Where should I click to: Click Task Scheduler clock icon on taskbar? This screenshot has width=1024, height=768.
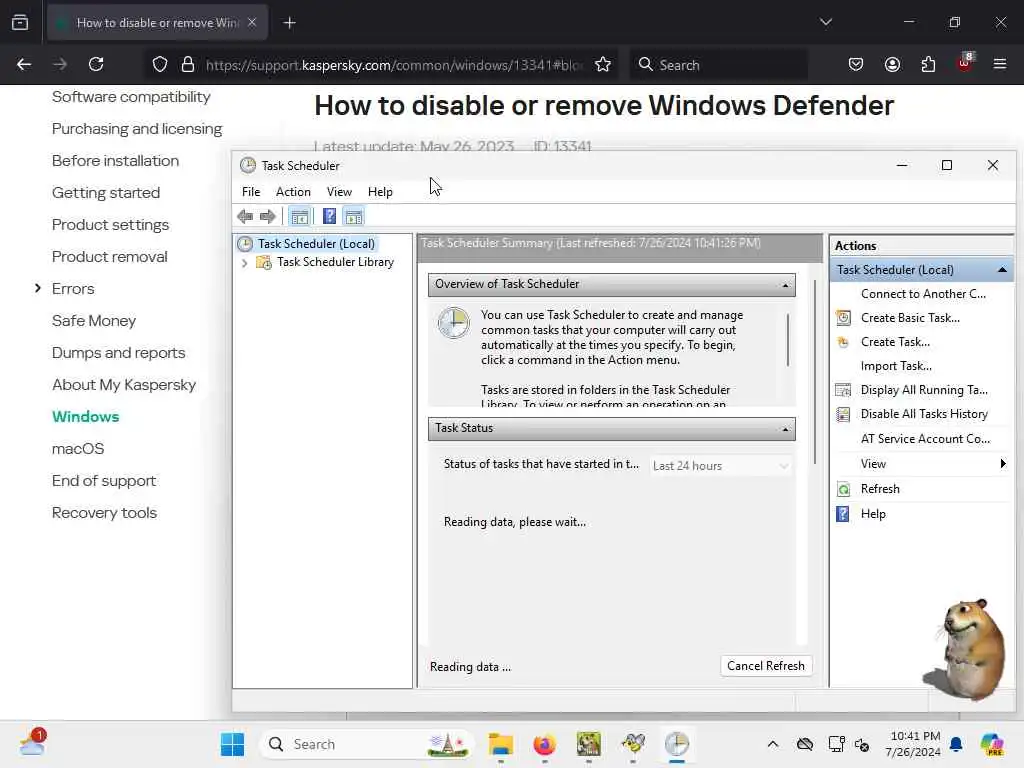click(x=677, y=744)
